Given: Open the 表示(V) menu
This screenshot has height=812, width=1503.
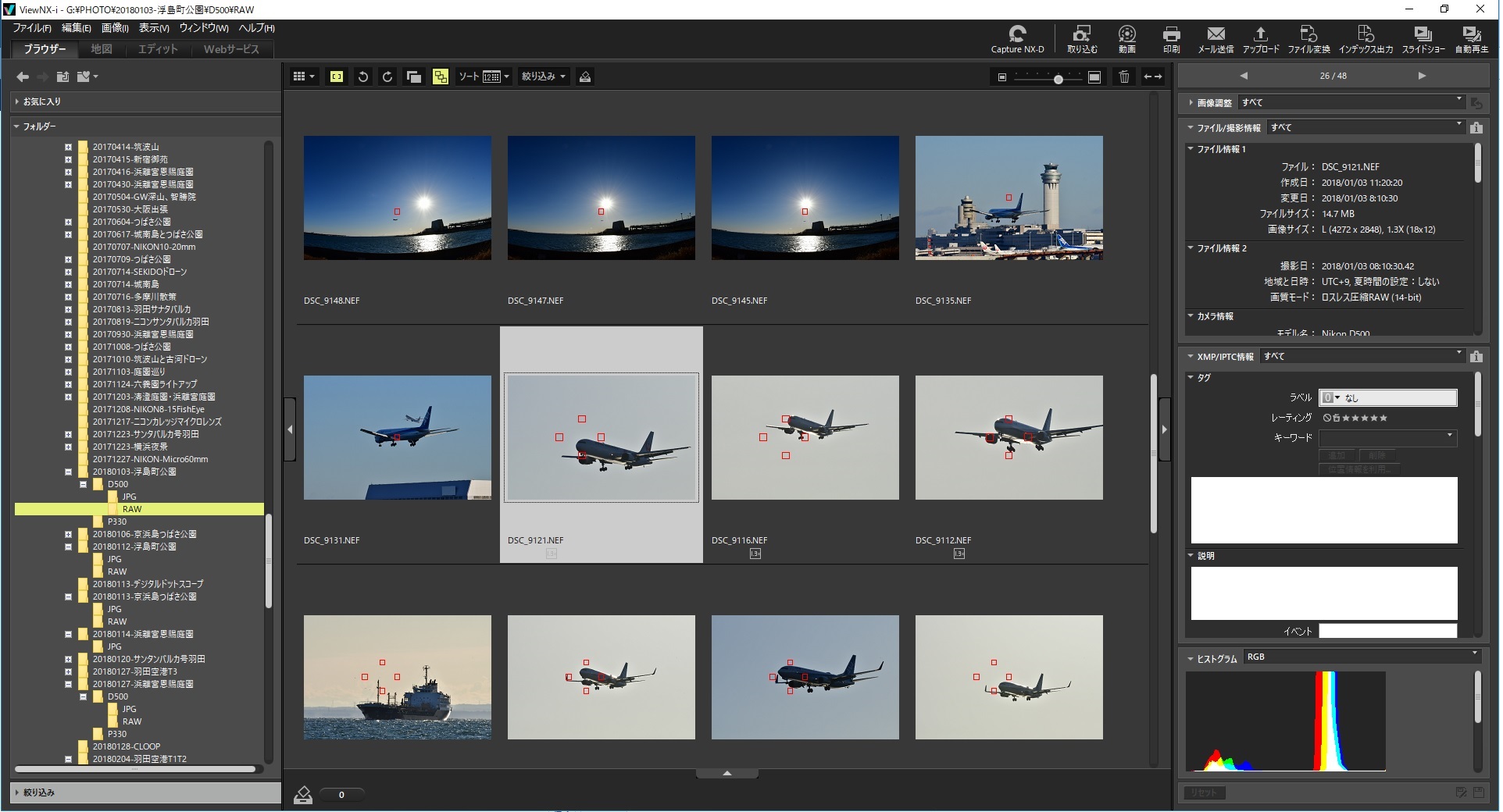Looking at the screenshot, I should [x=153, y=28].
